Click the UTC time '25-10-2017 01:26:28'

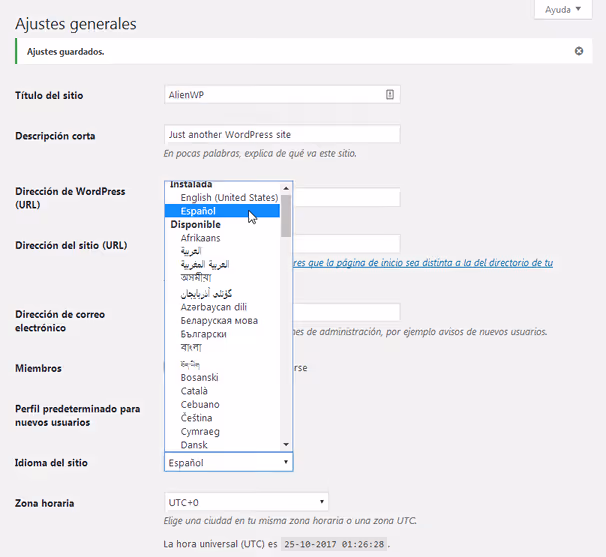point(334,544)
